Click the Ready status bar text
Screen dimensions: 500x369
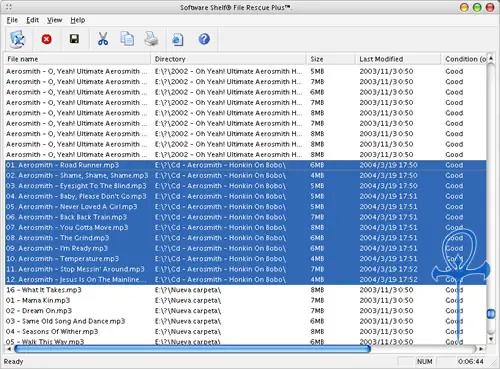[x=13, y=361]
